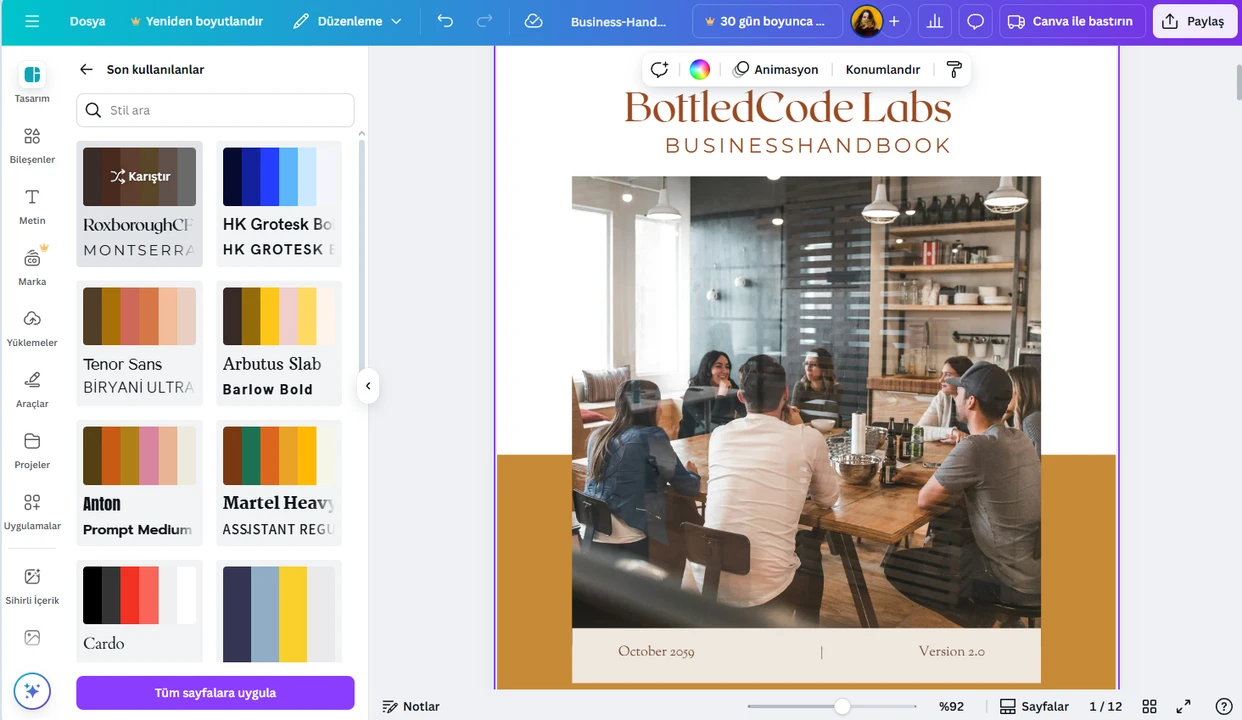The width and height of the screenshot is (1242, 720).
Task: Apply the Anton Prompt Medium style
Action: [139, 483]
